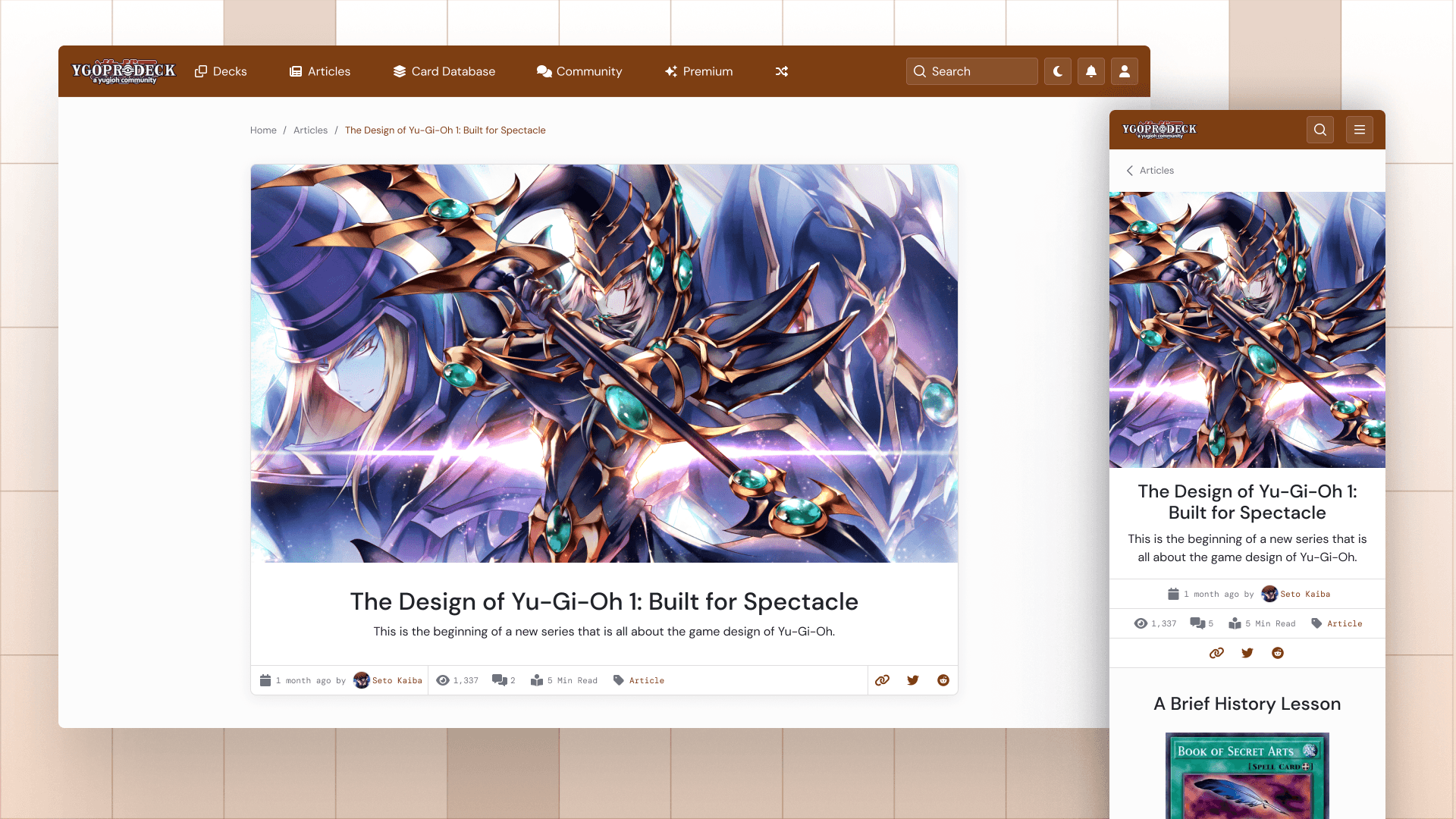Go back via Articles chevron in mobile view

coord(1150,171)
